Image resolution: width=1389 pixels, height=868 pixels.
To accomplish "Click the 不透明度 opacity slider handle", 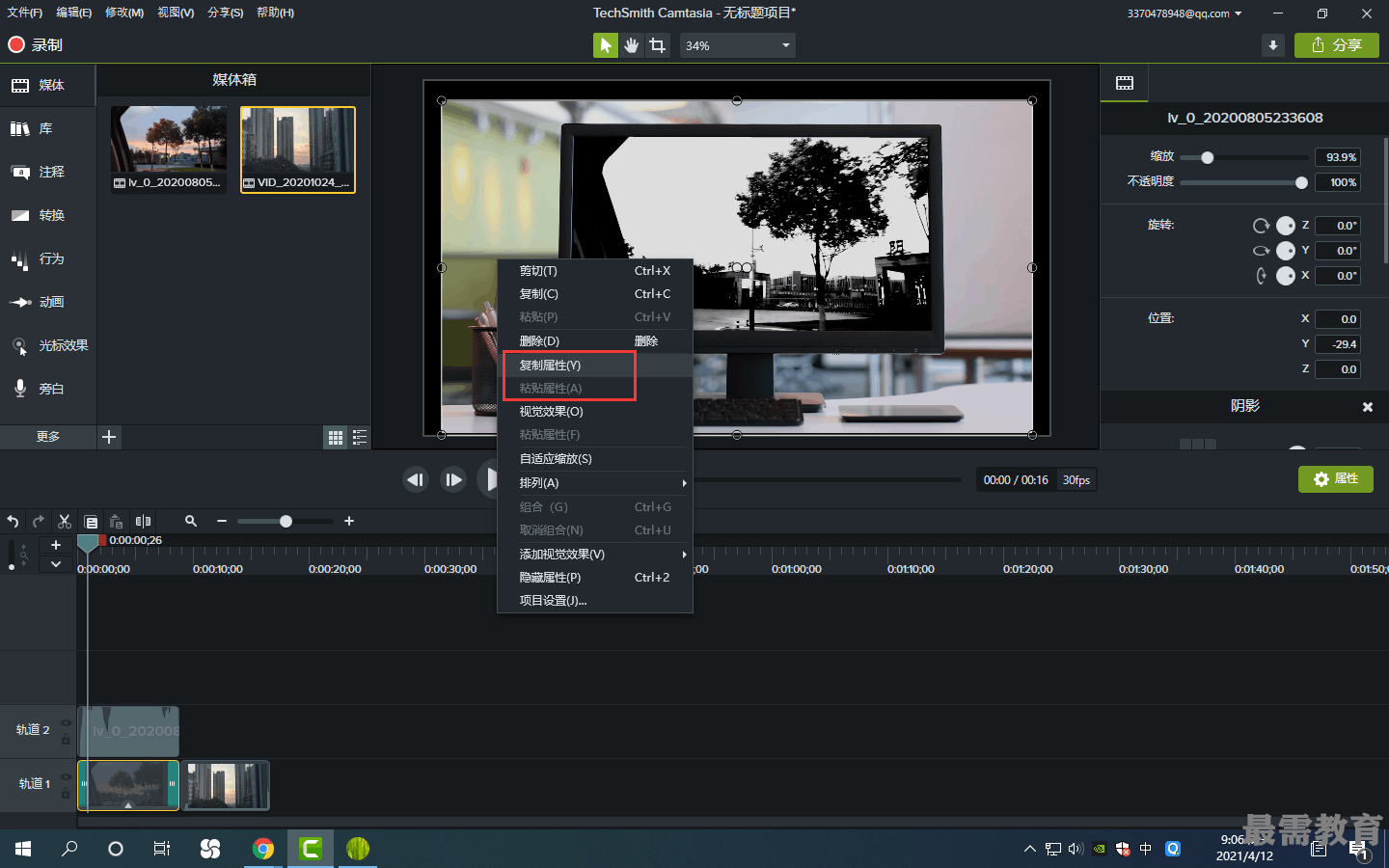I will [x=1301, y=182].
